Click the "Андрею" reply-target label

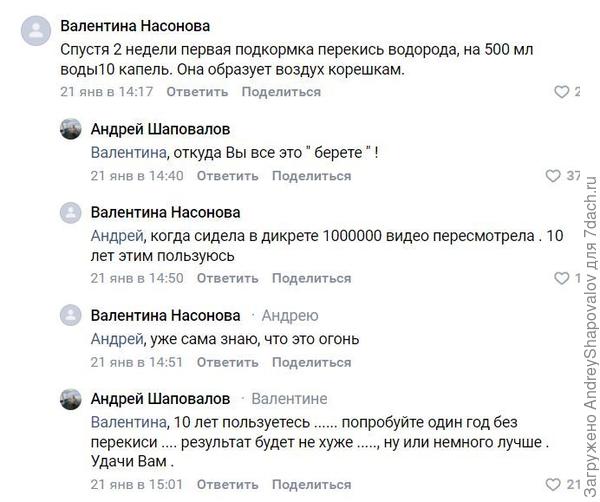(x=290, y=315)
